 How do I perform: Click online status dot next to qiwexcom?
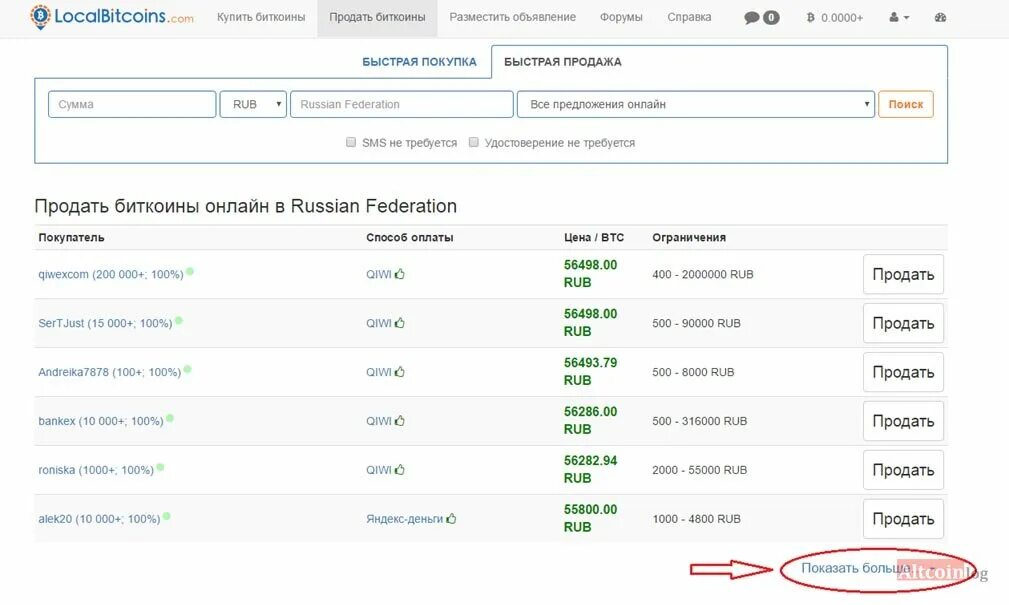190,272
